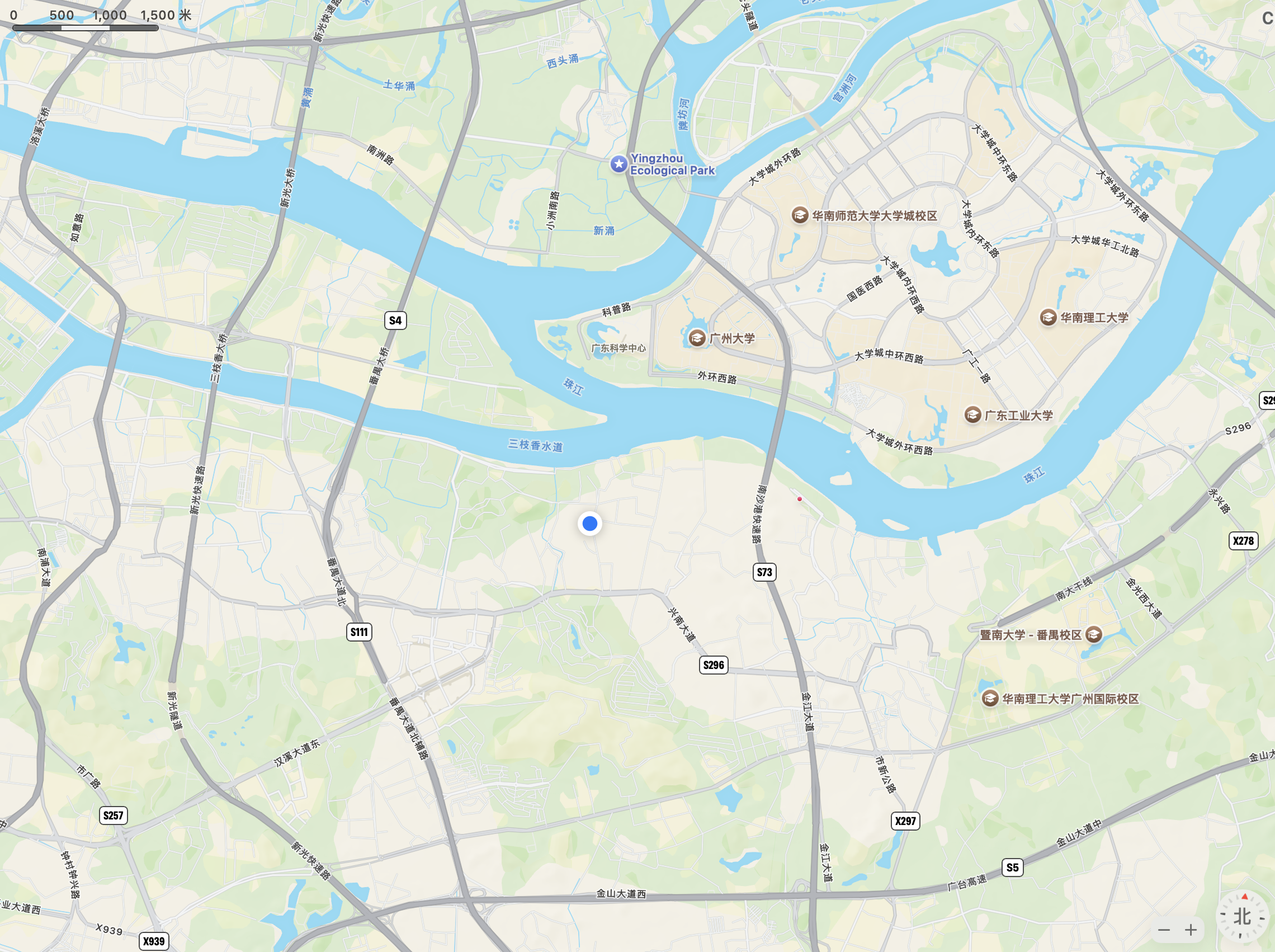Viewport: 1275px width, 952px height.
Task: Select the small red pin marker by the river
Action: (799, 498)
